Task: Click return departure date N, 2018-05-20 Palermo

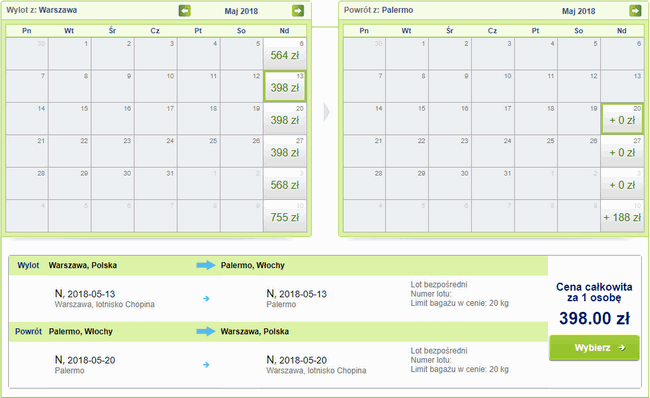Action: pyautogui.click(x=85, y=360)
